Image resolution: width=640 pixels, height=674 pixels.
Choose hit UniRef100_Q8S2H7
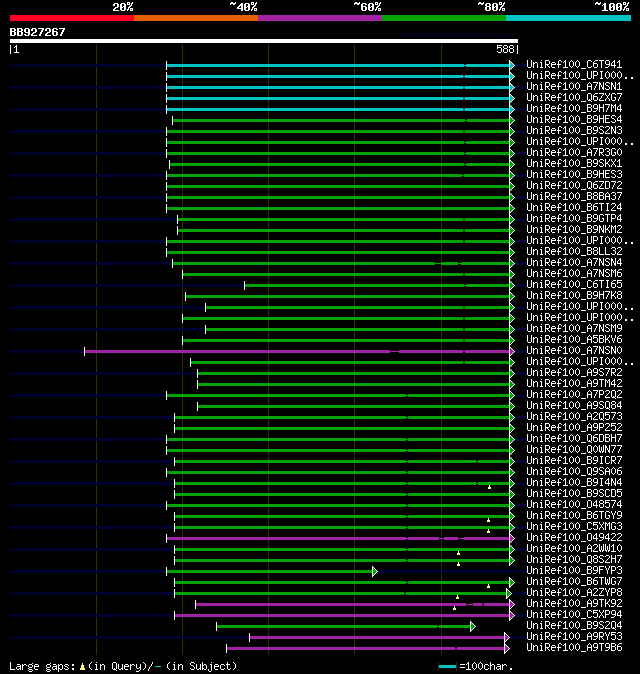[x=574, y=559]
